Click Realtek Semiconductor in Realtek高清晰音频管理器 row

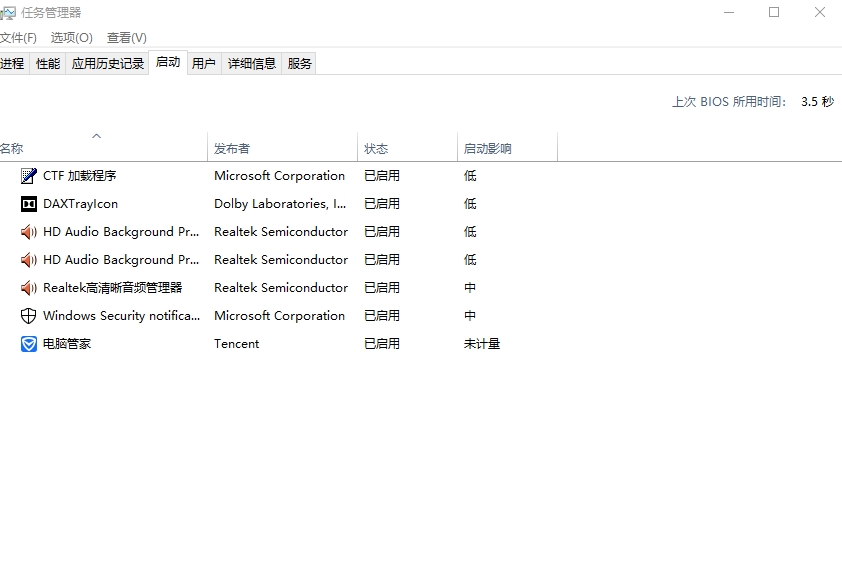coord(281,288)
